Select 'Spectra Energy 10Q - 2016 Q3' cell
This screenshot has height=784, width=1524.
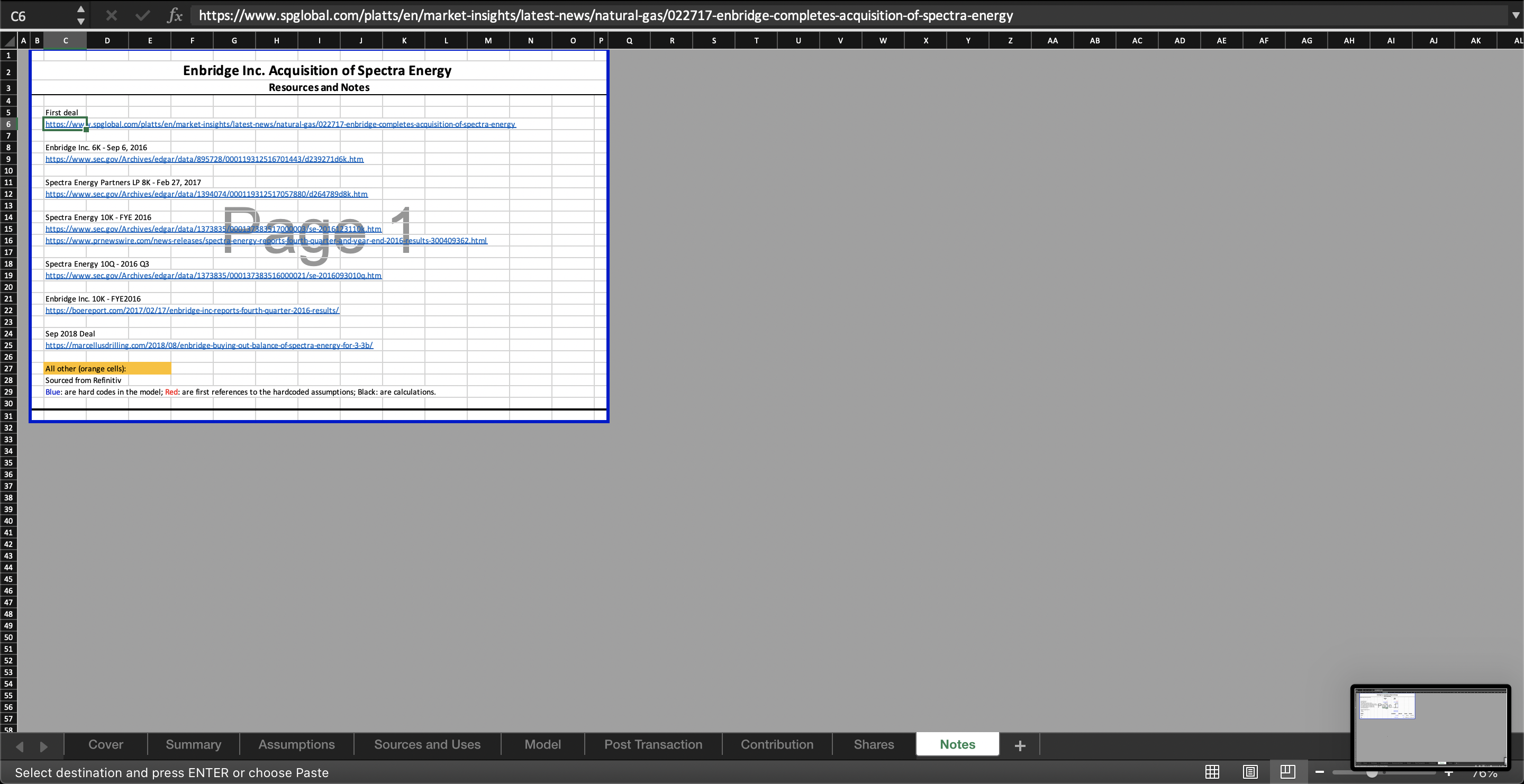point(97,263)
